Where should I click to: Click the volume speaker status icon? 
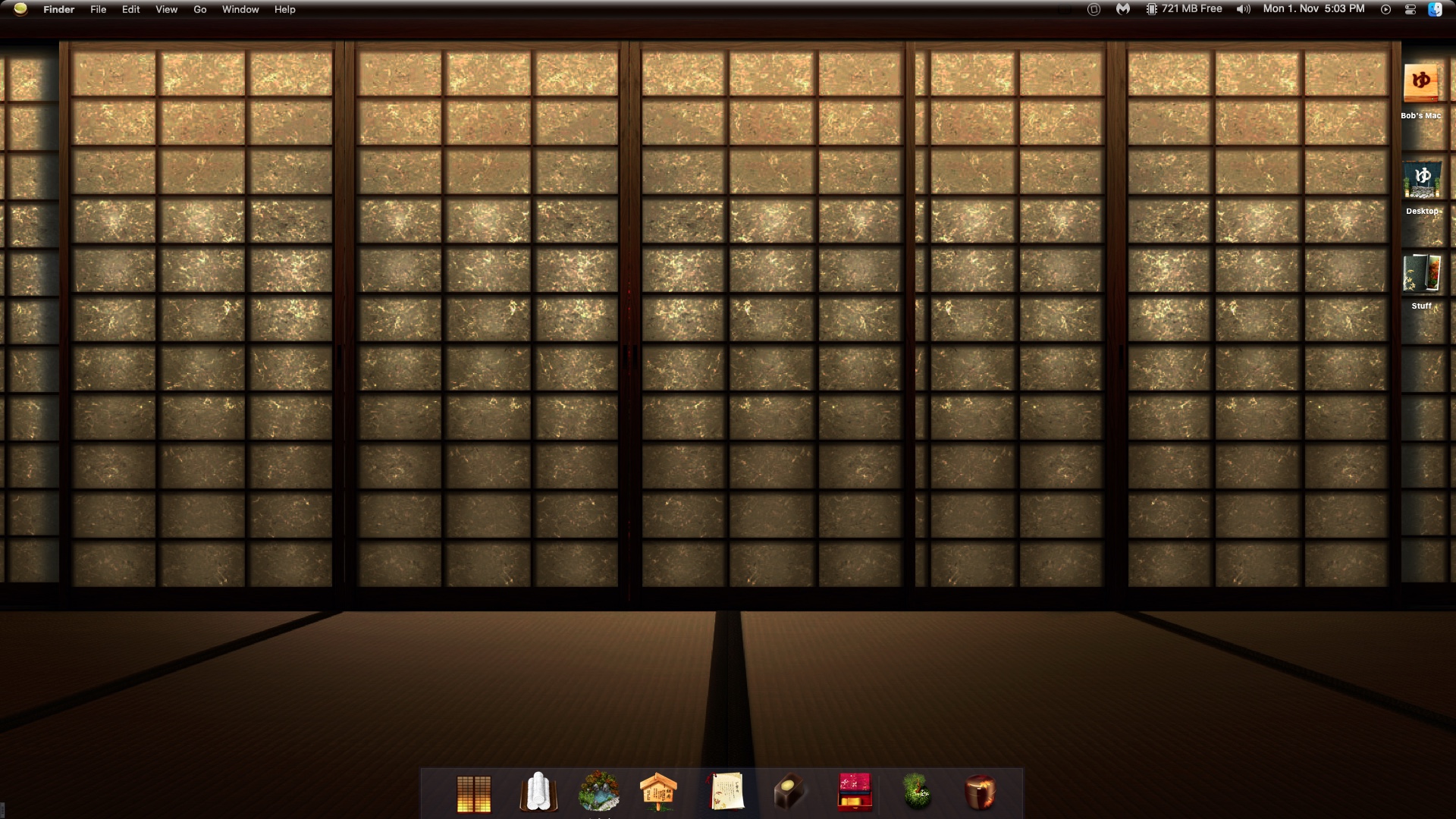click(x=1243, y=9)
